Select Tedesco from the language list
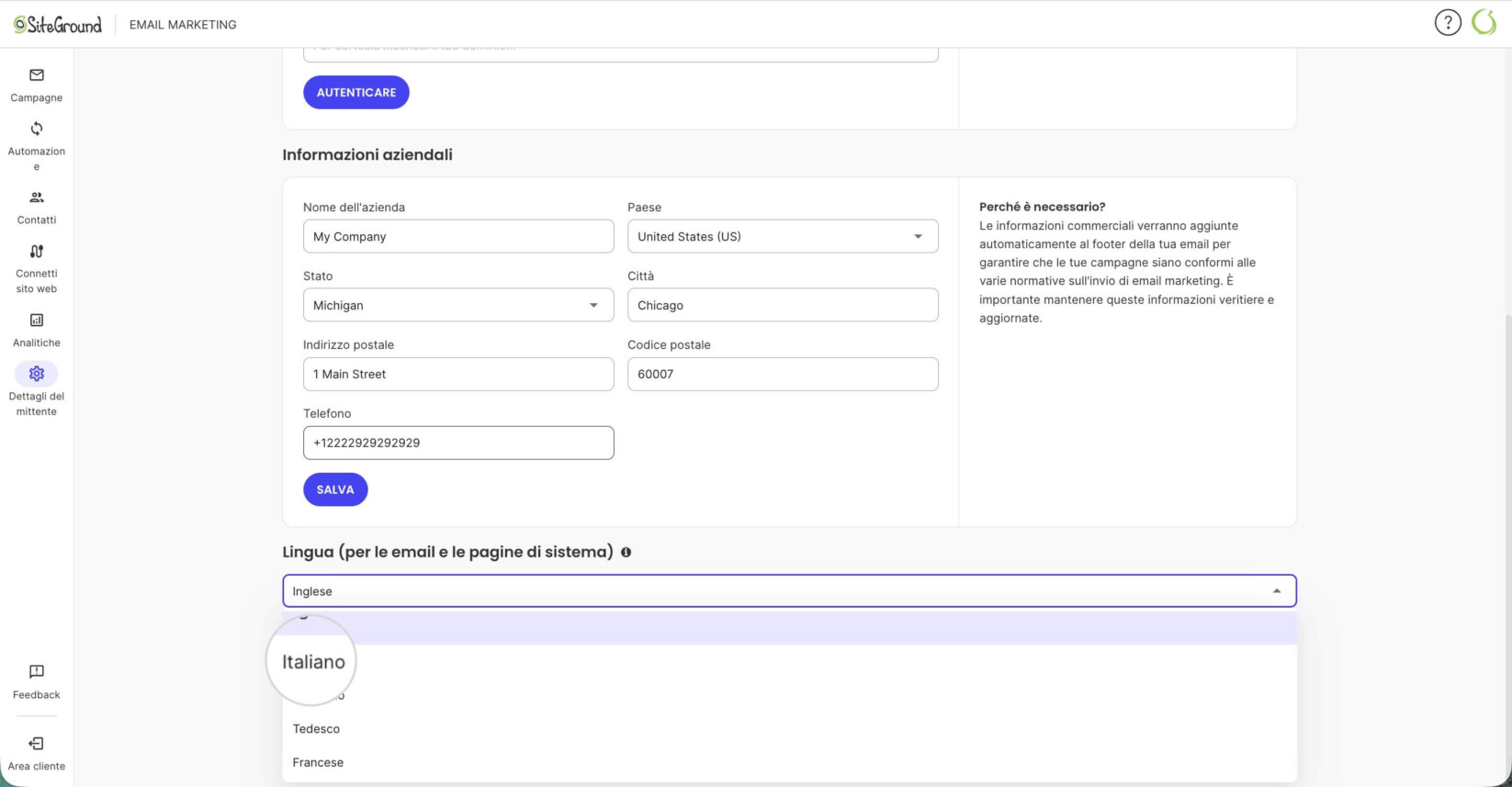1512x787 pixels. 789,729
